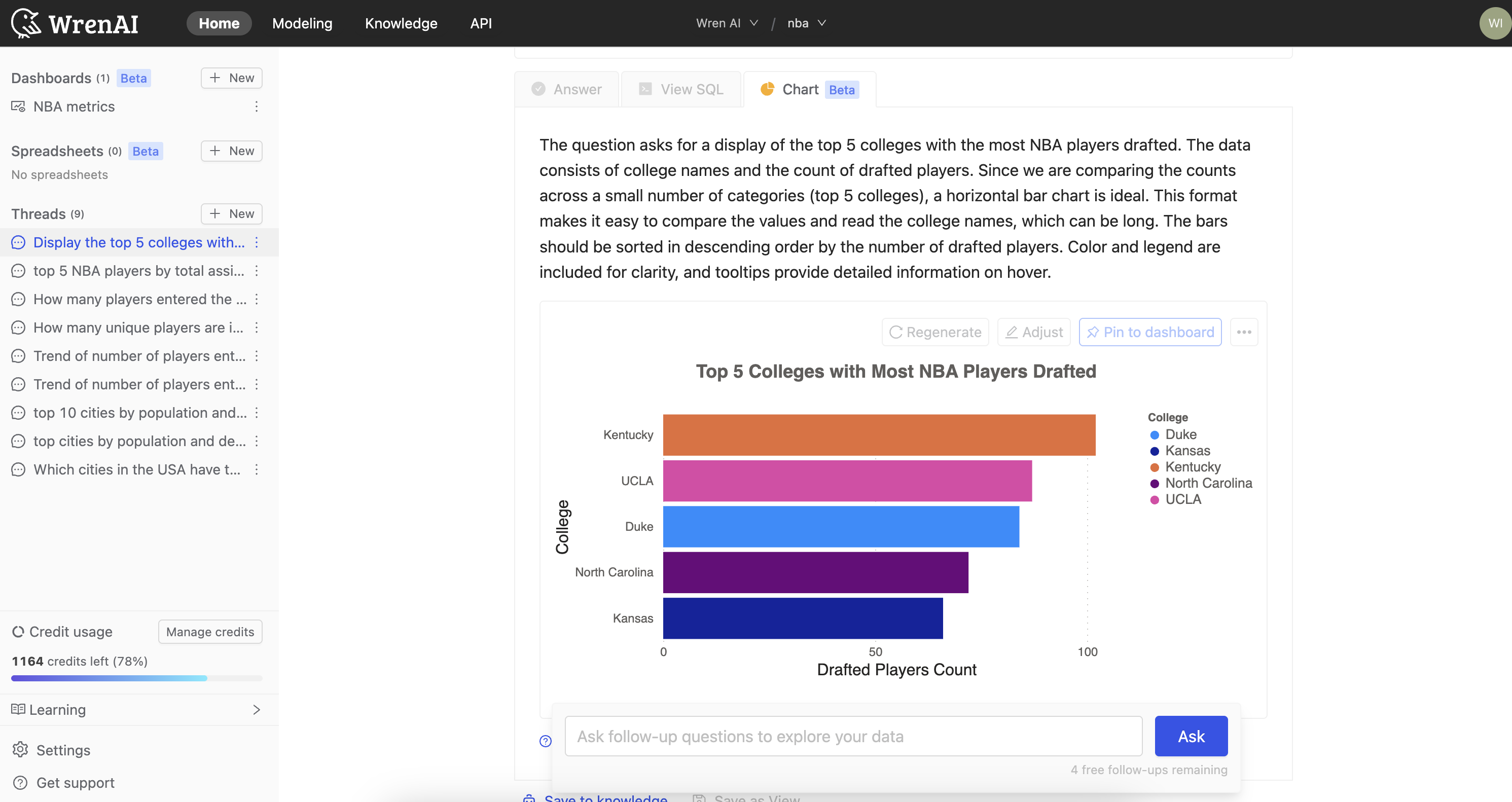Switch to the View SQL tab
Image resolution: width=1512 pixels, height=802 pixels.
point(681,89)
